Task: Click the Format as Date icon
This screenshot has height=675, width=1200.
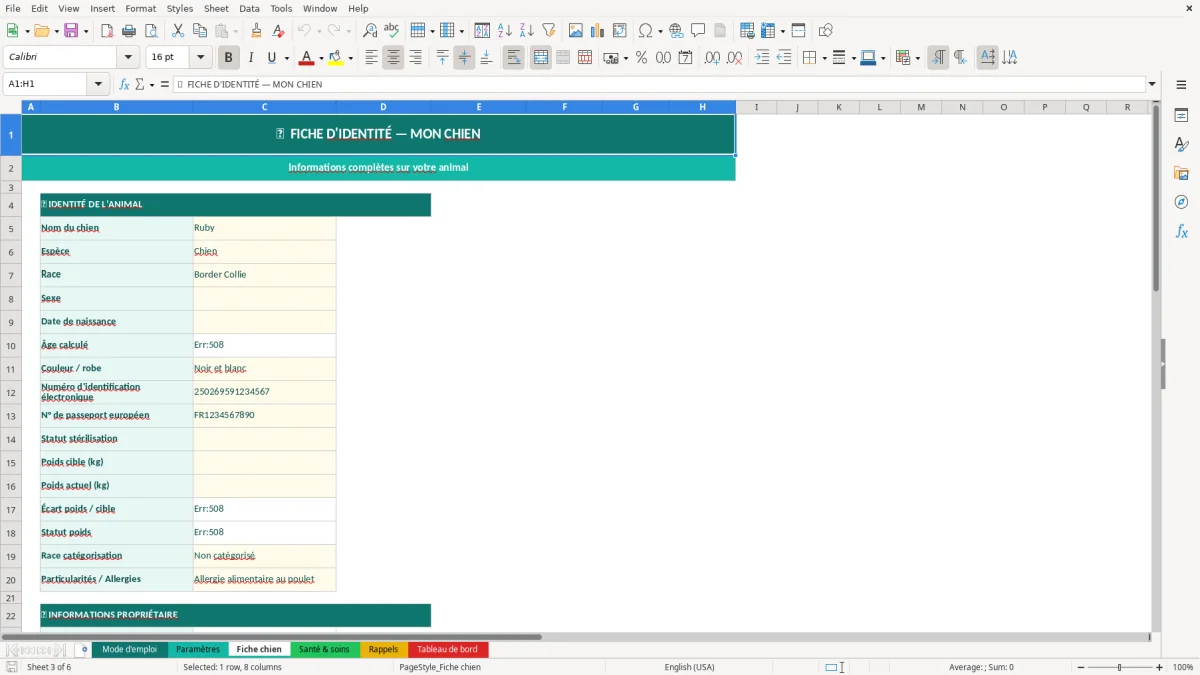Action: point(685,58)
